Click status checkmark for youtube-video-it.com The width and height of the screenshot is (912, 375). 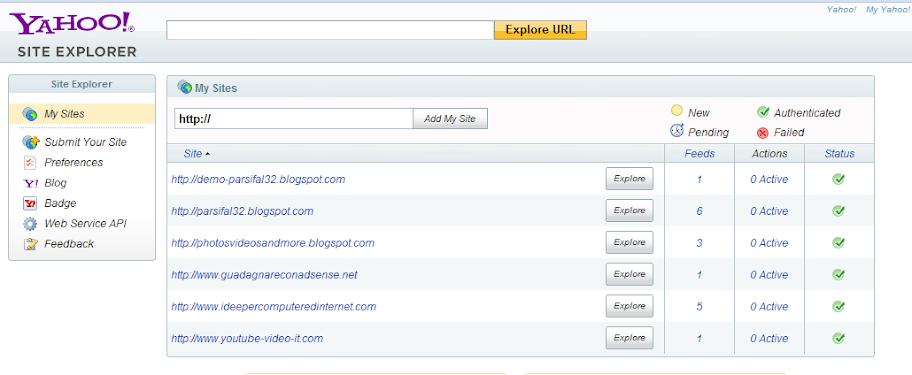[x=839, y=337]
